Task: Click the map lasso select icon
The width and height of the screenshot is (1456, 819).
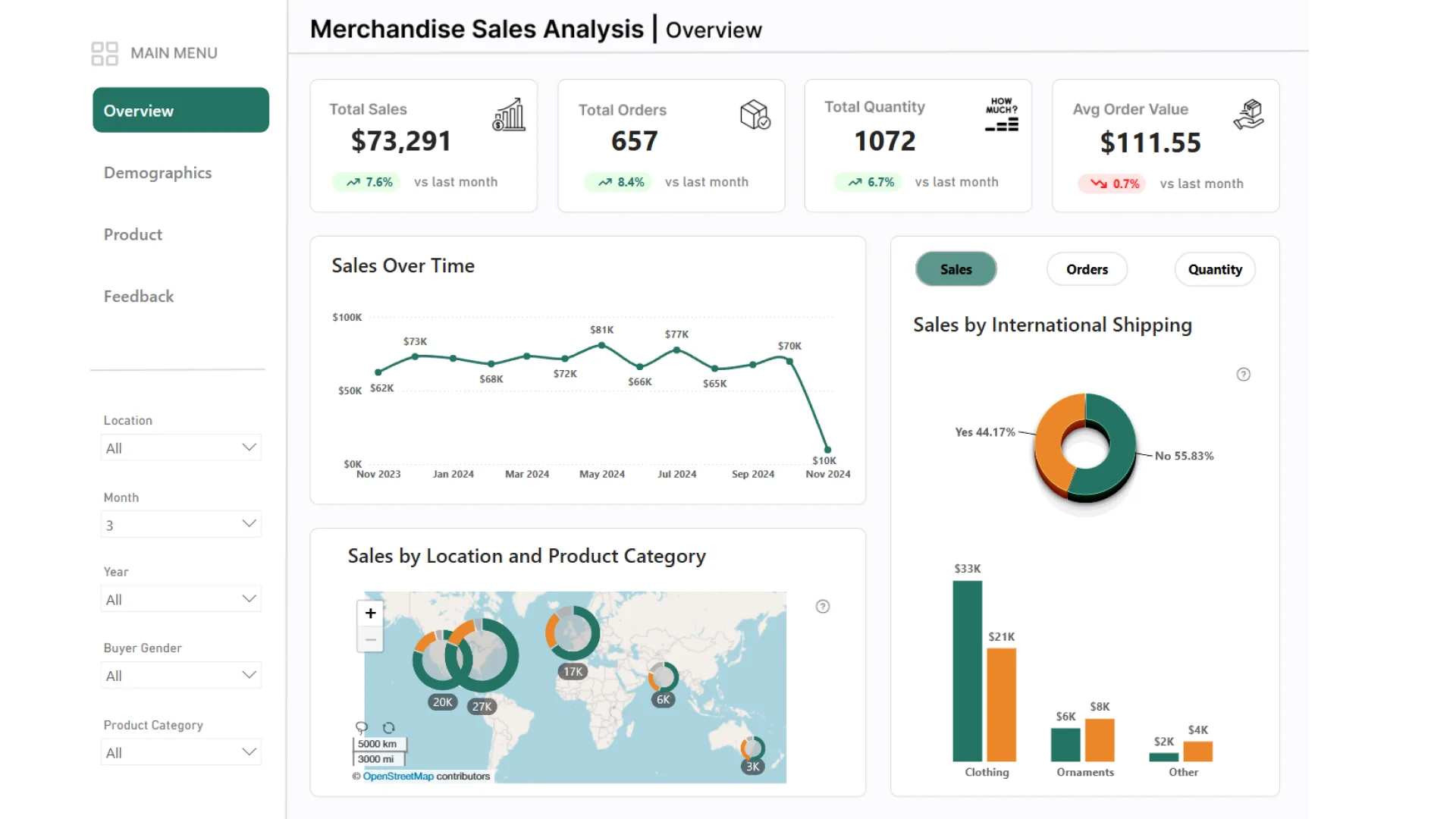Action: 362,728
